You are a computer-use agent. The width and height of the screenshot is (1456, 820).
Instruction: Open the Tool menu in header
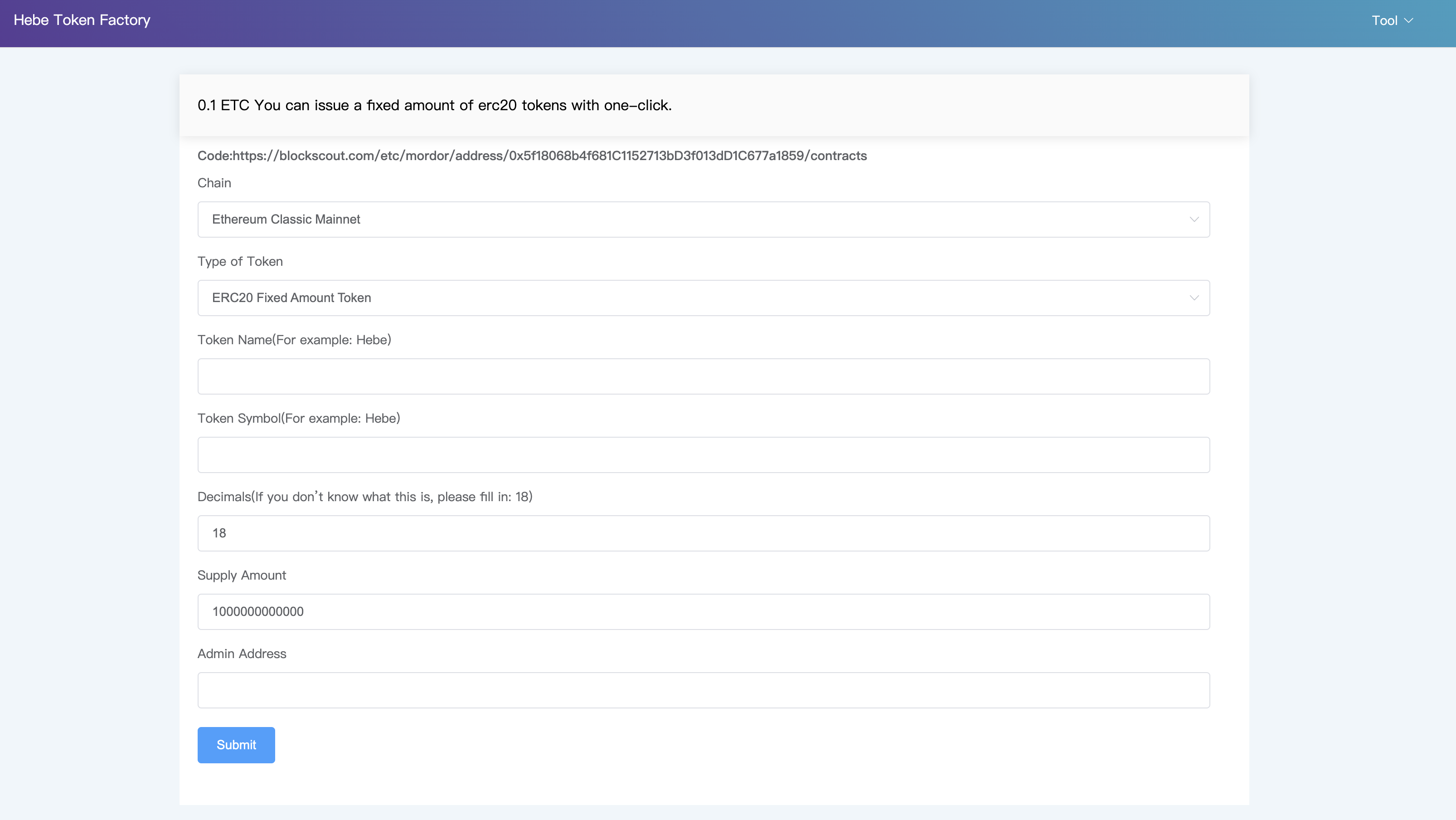pyautogui.click(x=1384, y=21)
